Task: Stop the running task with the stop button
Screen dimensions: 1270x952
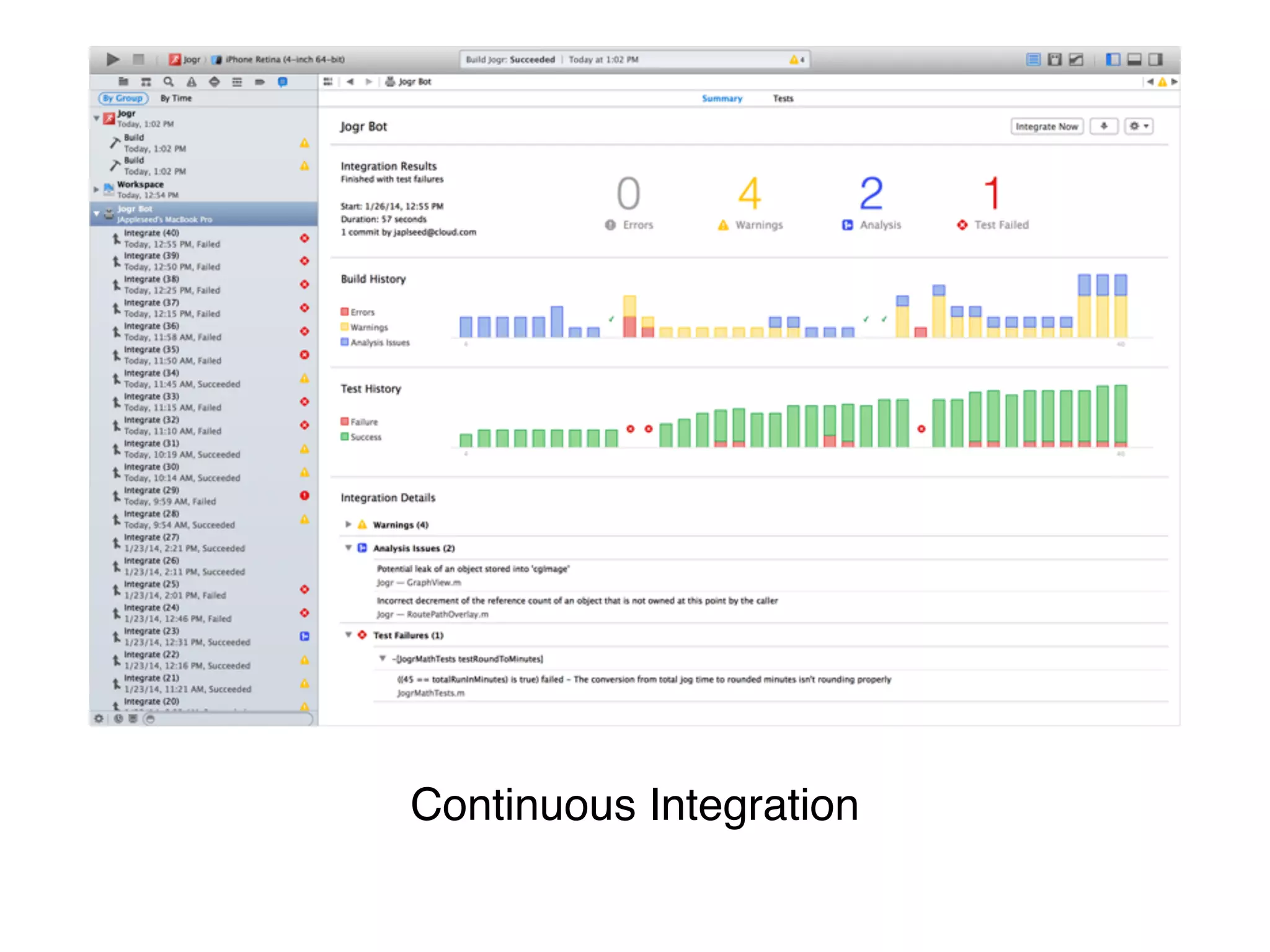Action: coord(138,59)
